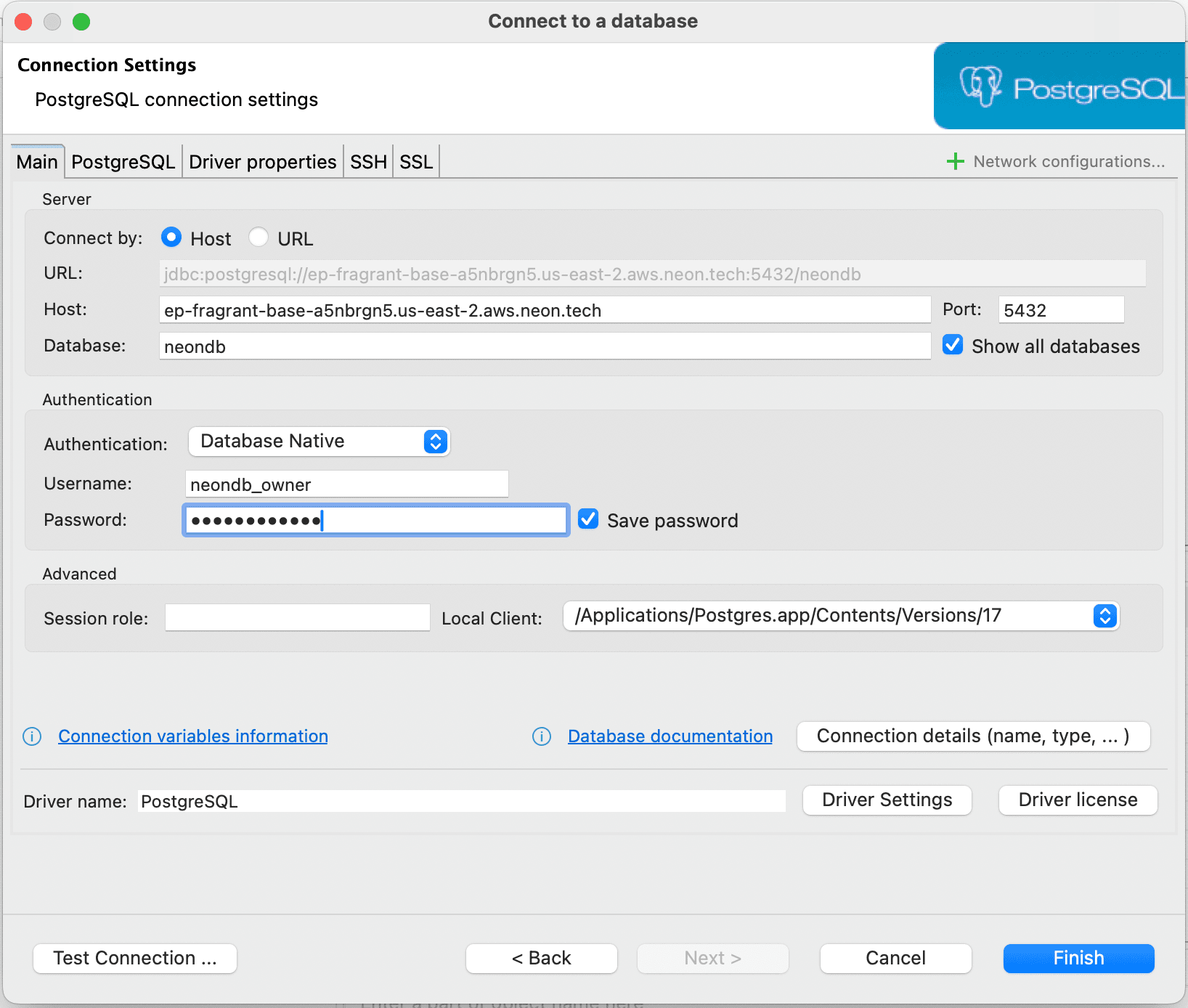
Task: Uncheck Save password
Action: 587,519
